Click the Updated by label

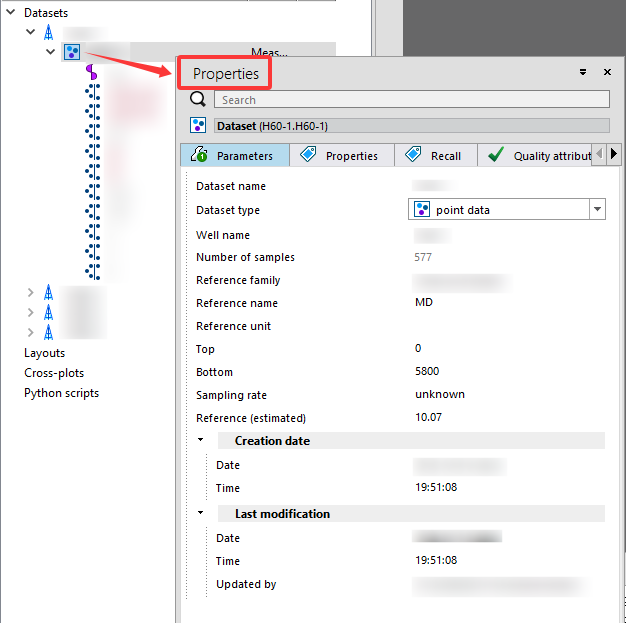pyautogui.click(x=246, y=584)
